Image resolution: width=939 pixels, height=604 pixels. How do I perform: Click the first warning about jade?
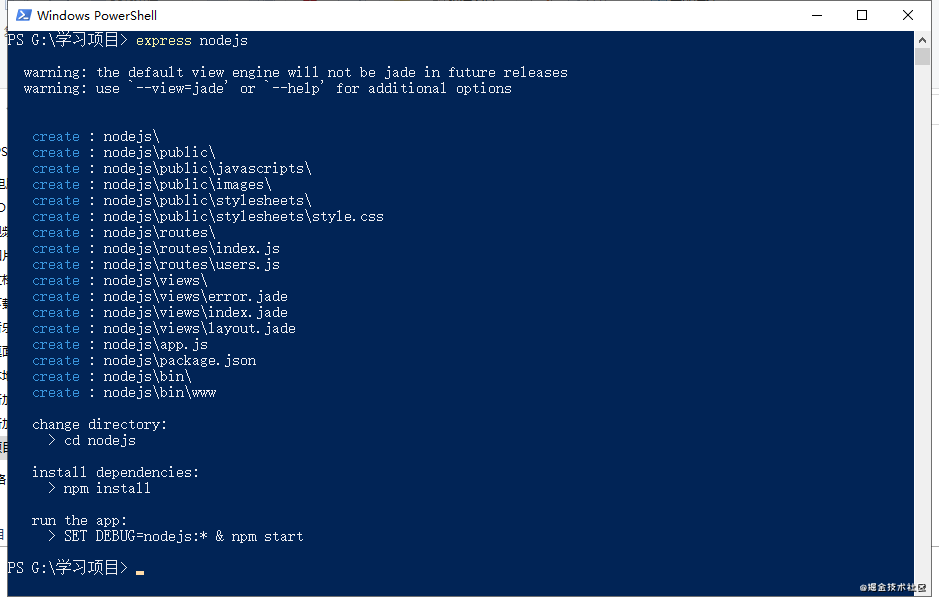[295, 72]
